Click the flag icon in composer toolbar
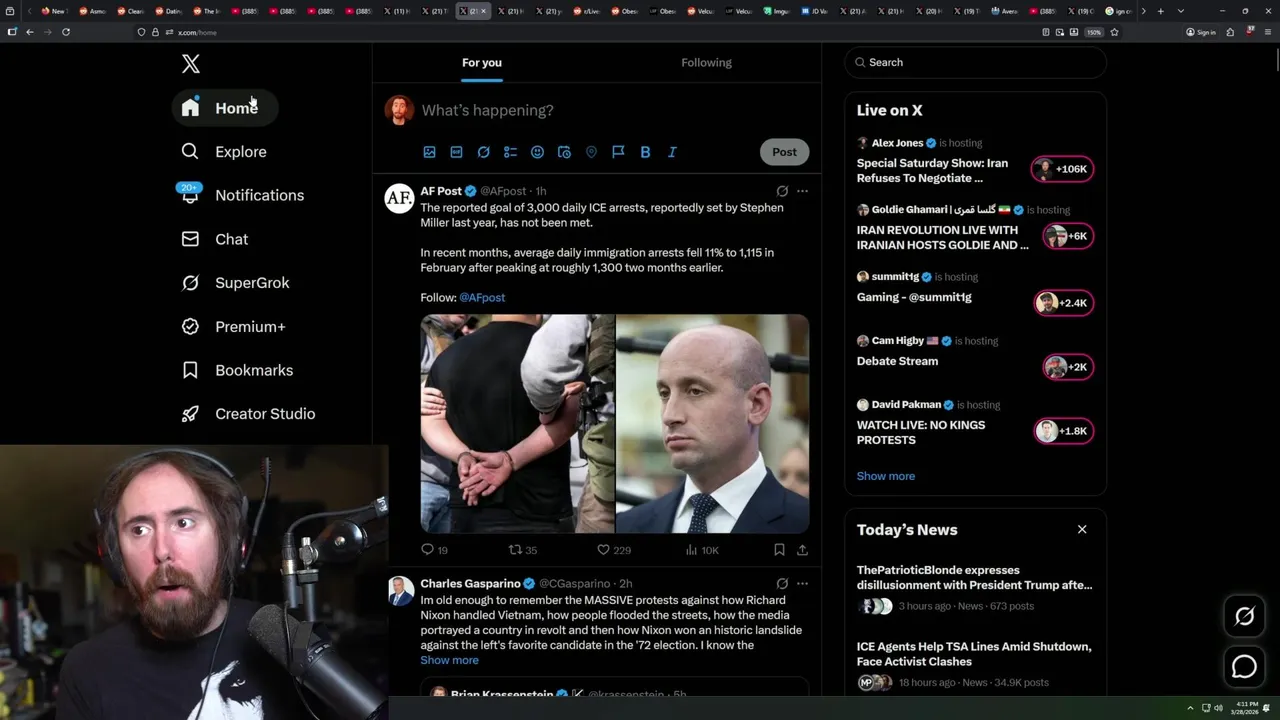The width and height of the screenshot is (1280, 720). [x=618, y=152]
